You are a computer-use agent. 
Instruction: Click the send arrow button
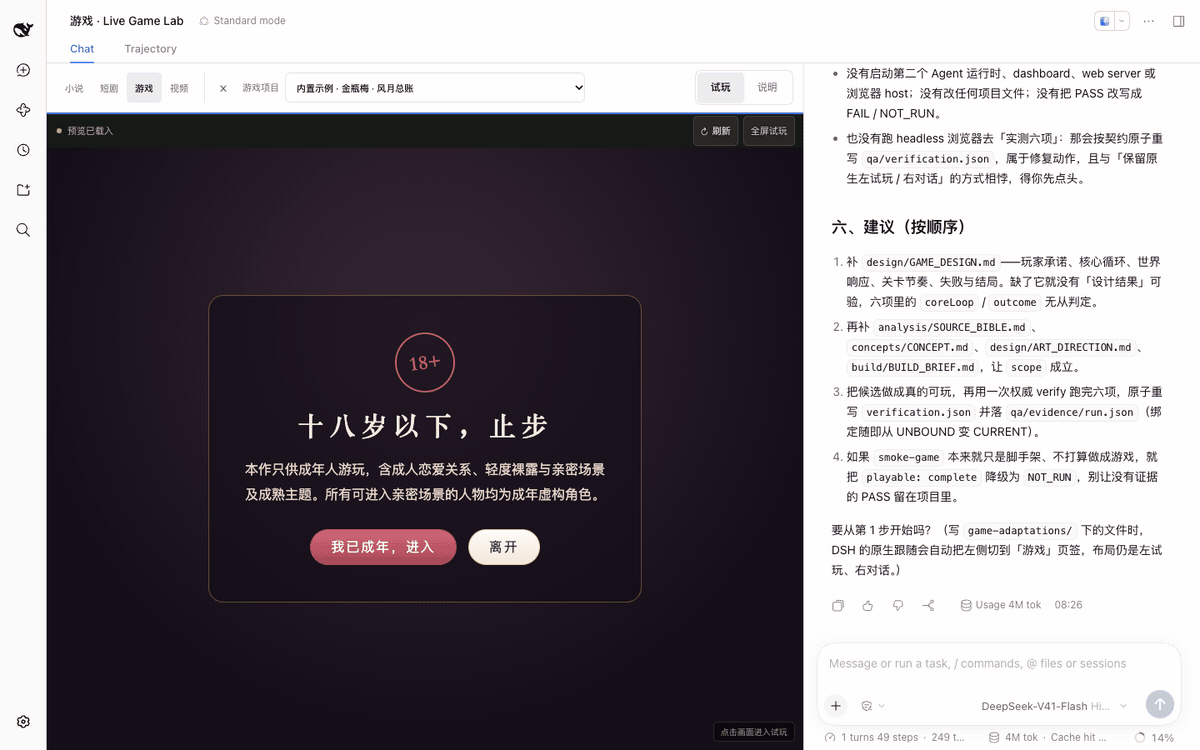click(1160, 704)
